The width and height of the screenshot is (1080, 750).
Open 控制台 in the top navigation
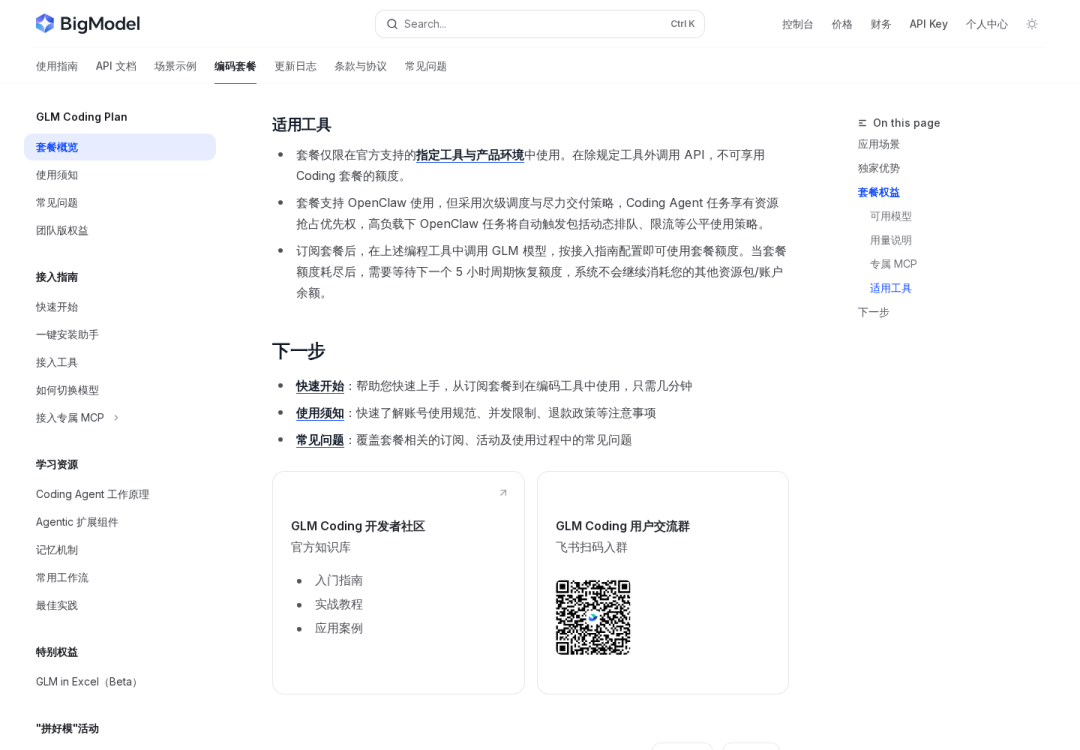pyautogui.click(x=798, y=24)
